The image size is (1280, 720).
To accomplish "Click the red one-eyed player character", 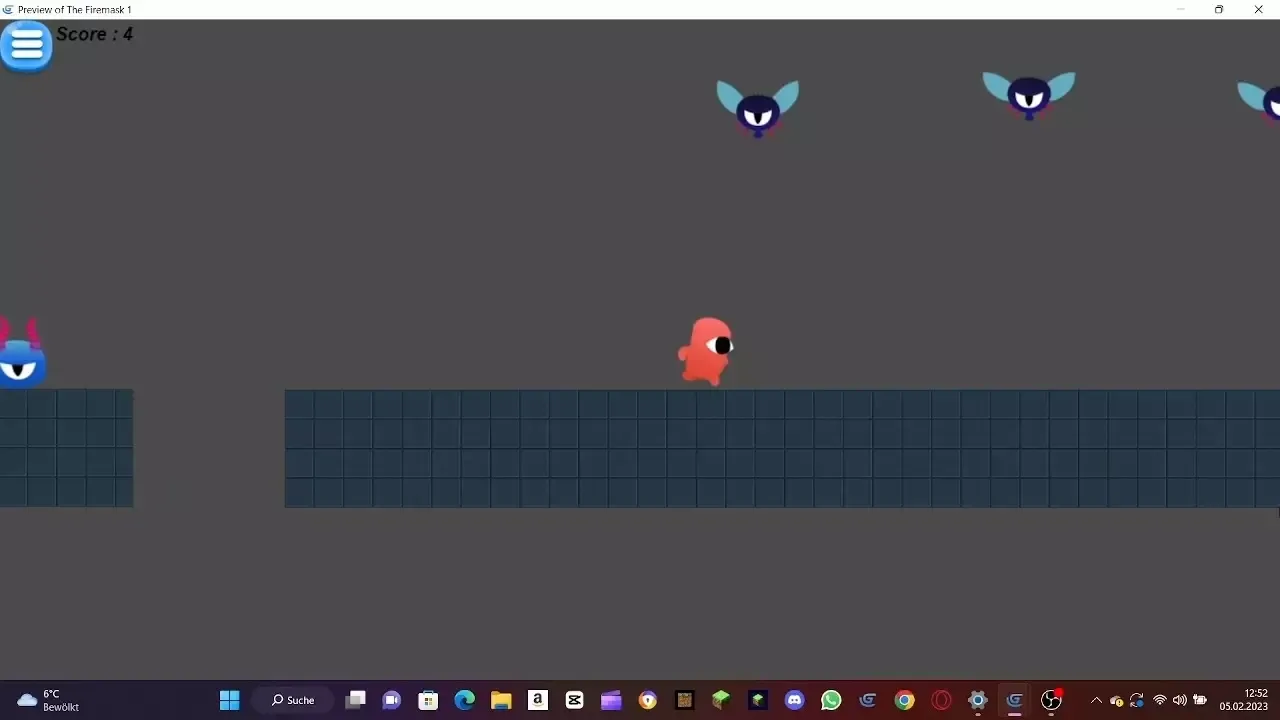I will pos(706,351).
